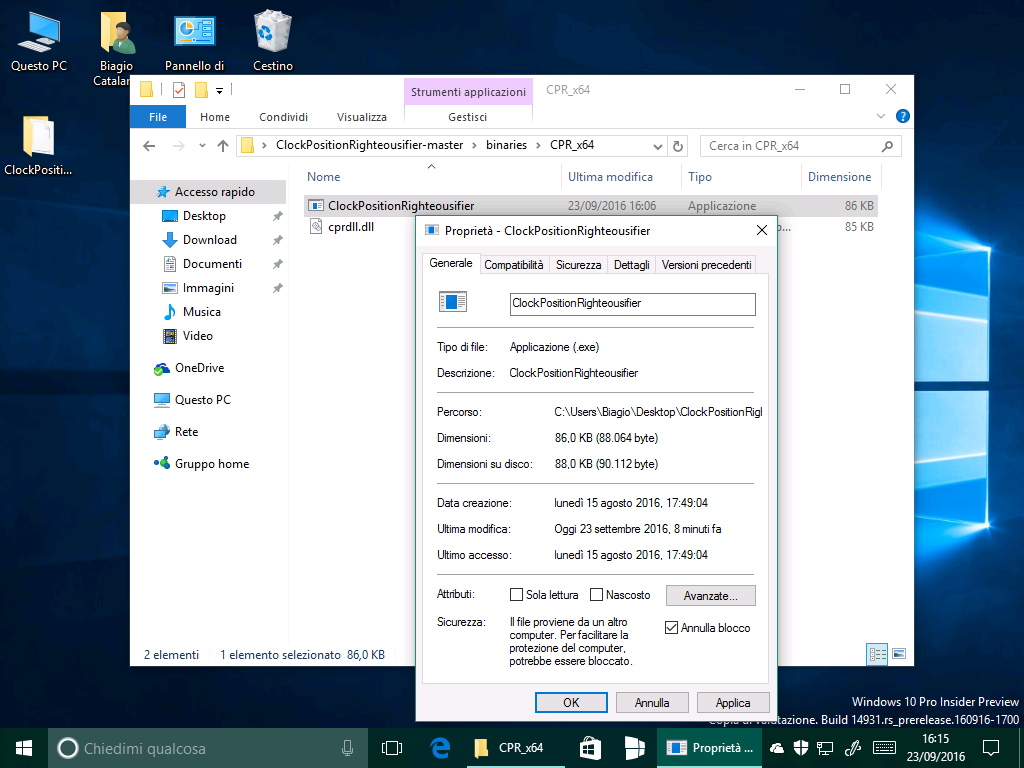Switch to Dettagli tab
The height and width of the screenshot is (768, 1024).
click(632, 264)
